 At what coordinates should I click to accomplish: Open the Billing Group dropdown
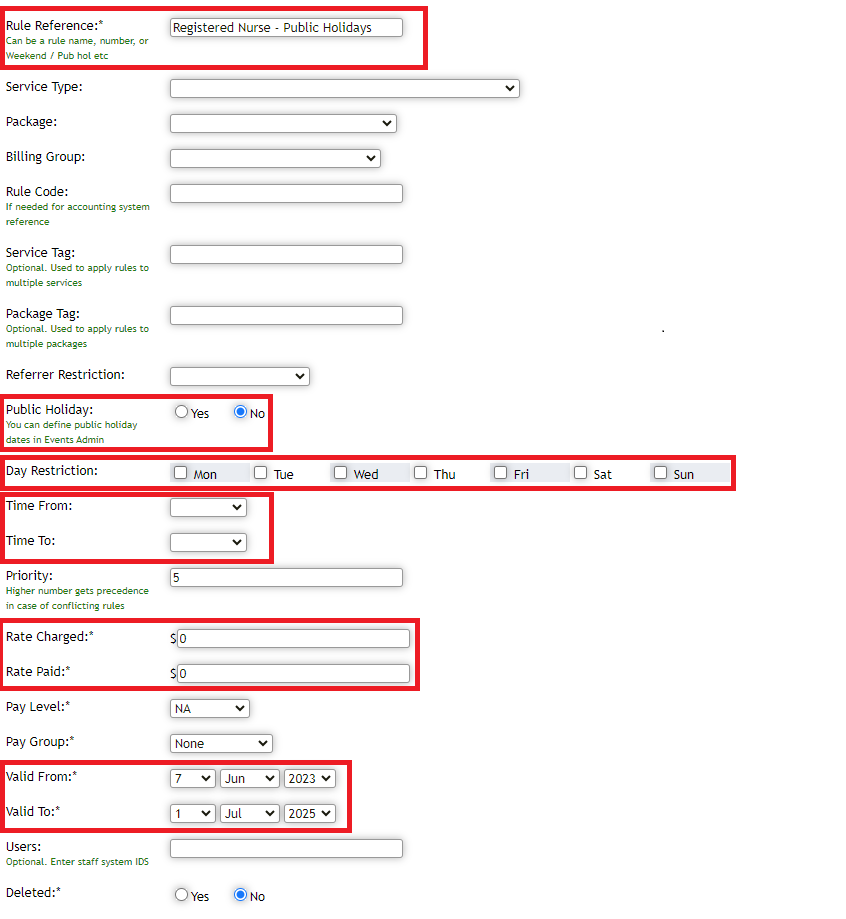tap(275, 158)
